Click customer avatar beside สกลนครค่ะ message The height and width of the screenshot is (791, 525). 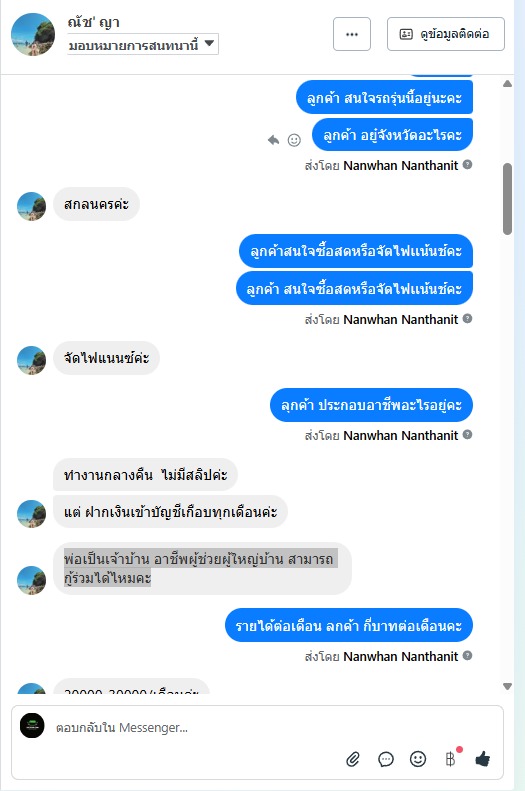[32, 206]
